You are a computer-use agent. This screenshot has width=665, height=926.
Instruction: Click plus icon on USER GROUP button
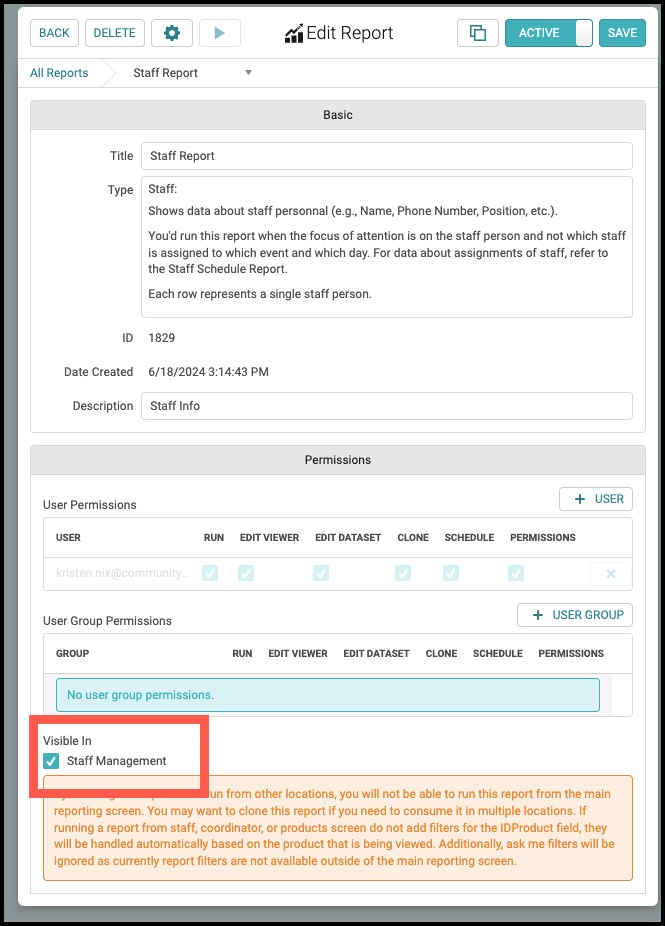(538, 615)
